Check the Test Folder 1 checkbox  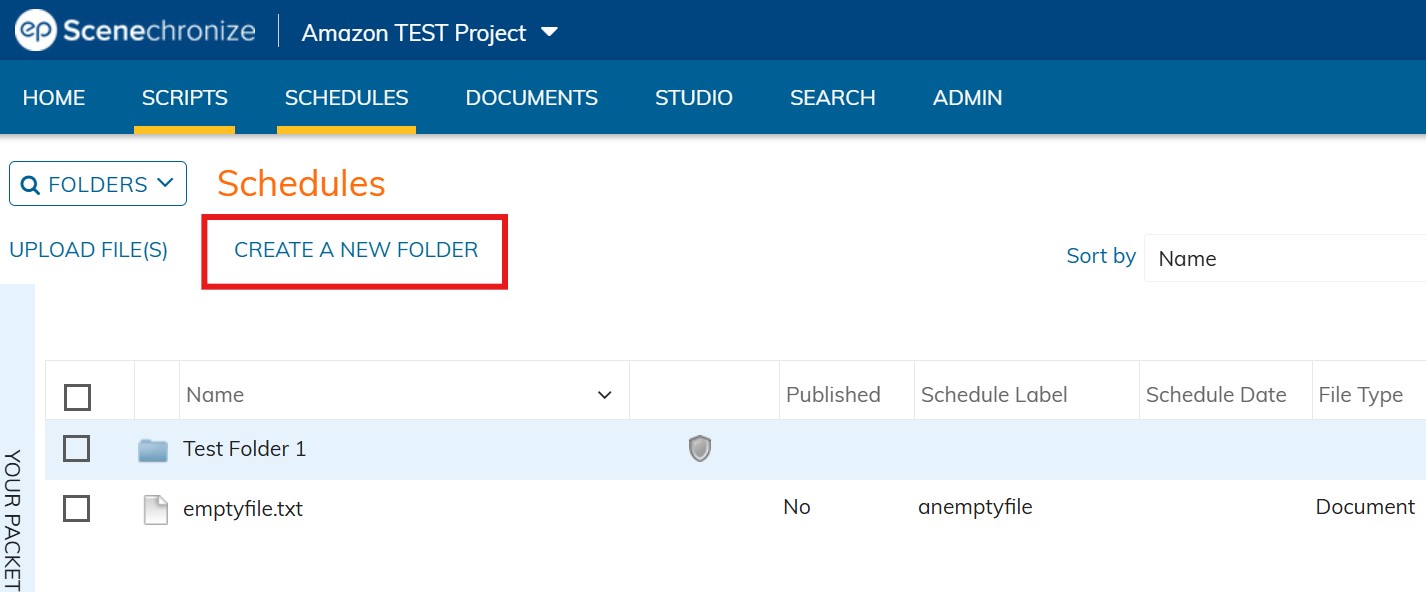click(77, 449)
